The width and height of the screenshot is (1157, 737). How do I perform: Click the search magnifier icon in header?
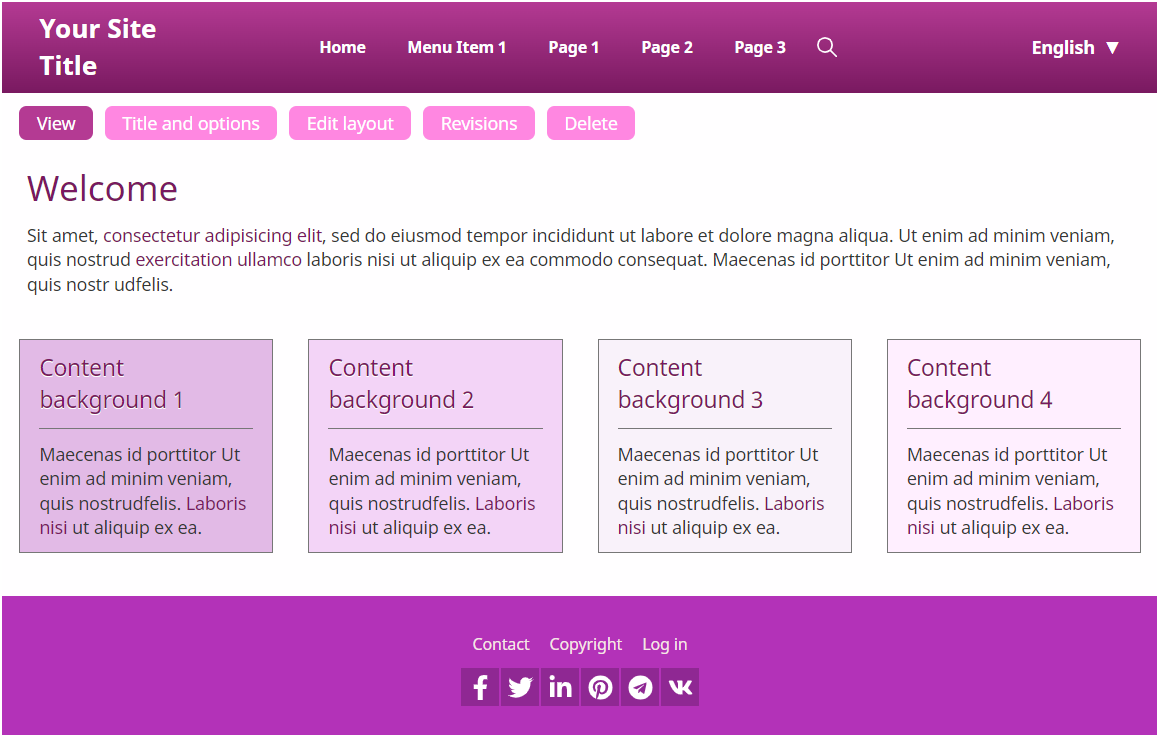point(826,47)
